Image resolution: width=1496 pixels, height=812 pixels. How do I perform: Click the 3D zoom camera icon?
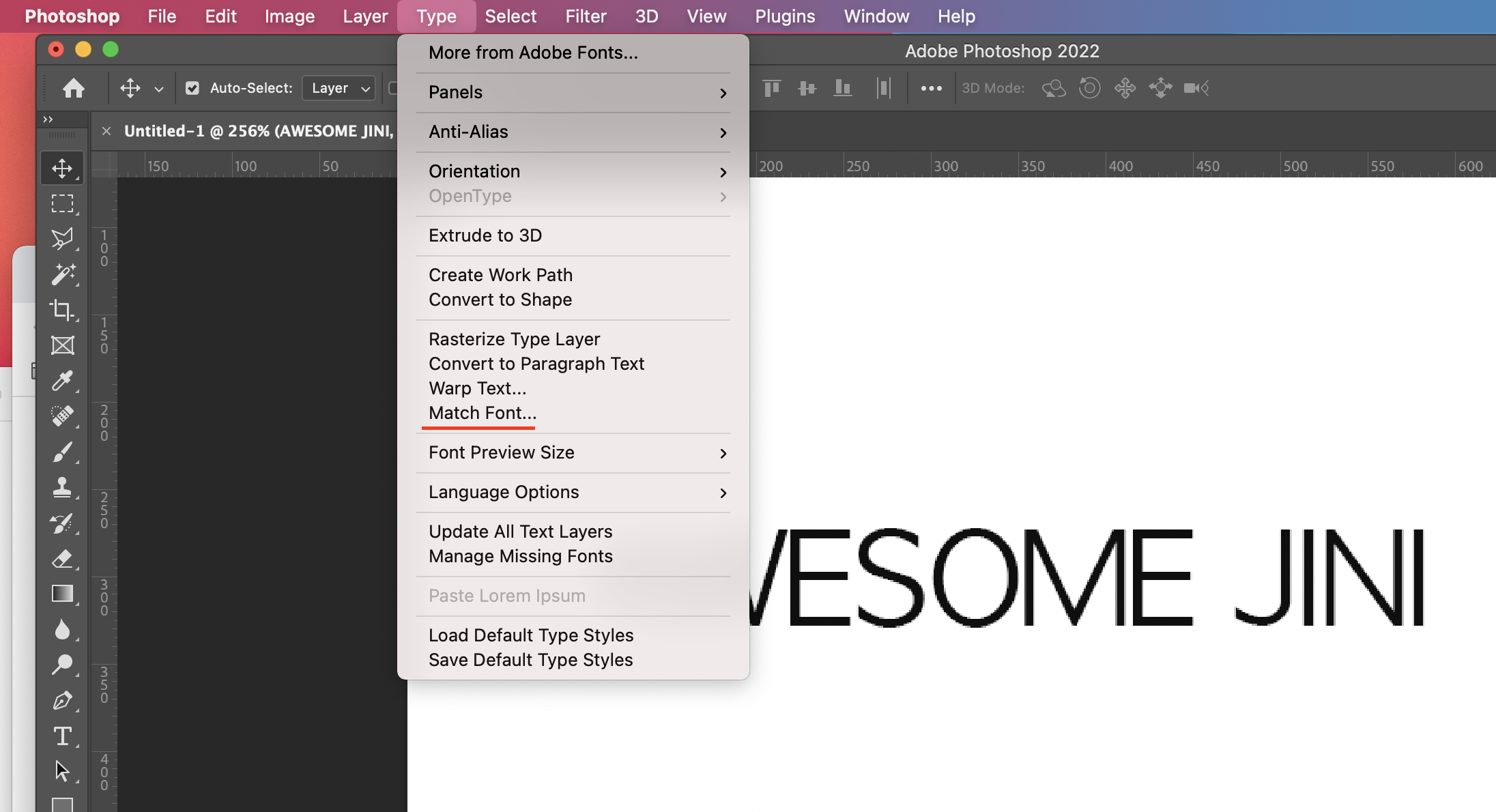[x=1196, y=88]
